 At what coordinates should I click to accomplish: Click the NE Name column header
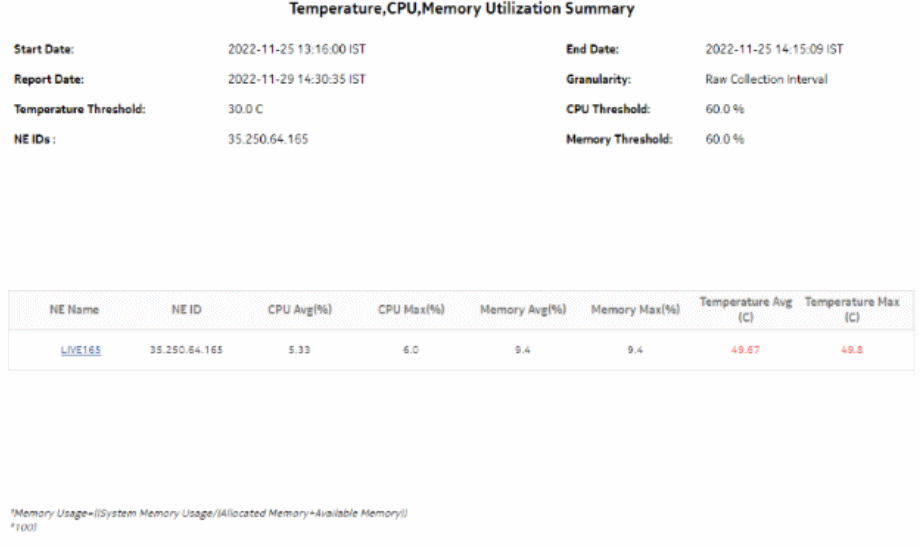pos(75,310)
